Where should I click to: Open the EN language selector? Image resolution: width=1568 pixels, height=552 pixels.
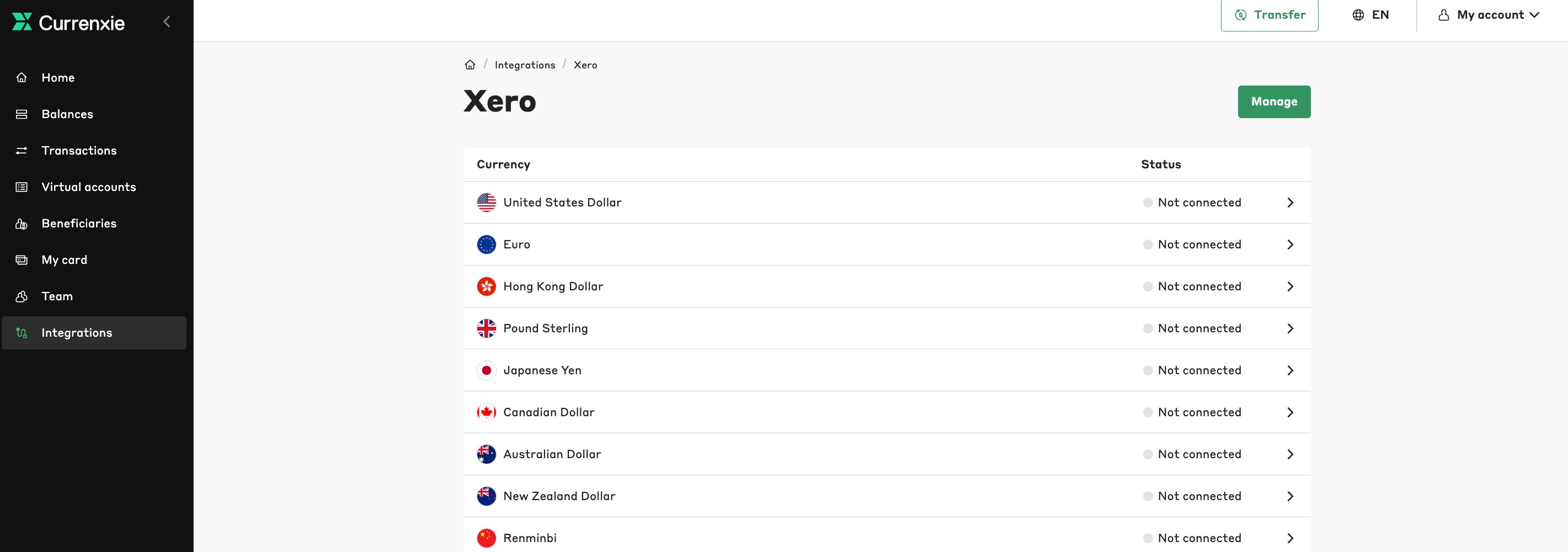point(1371,14)
